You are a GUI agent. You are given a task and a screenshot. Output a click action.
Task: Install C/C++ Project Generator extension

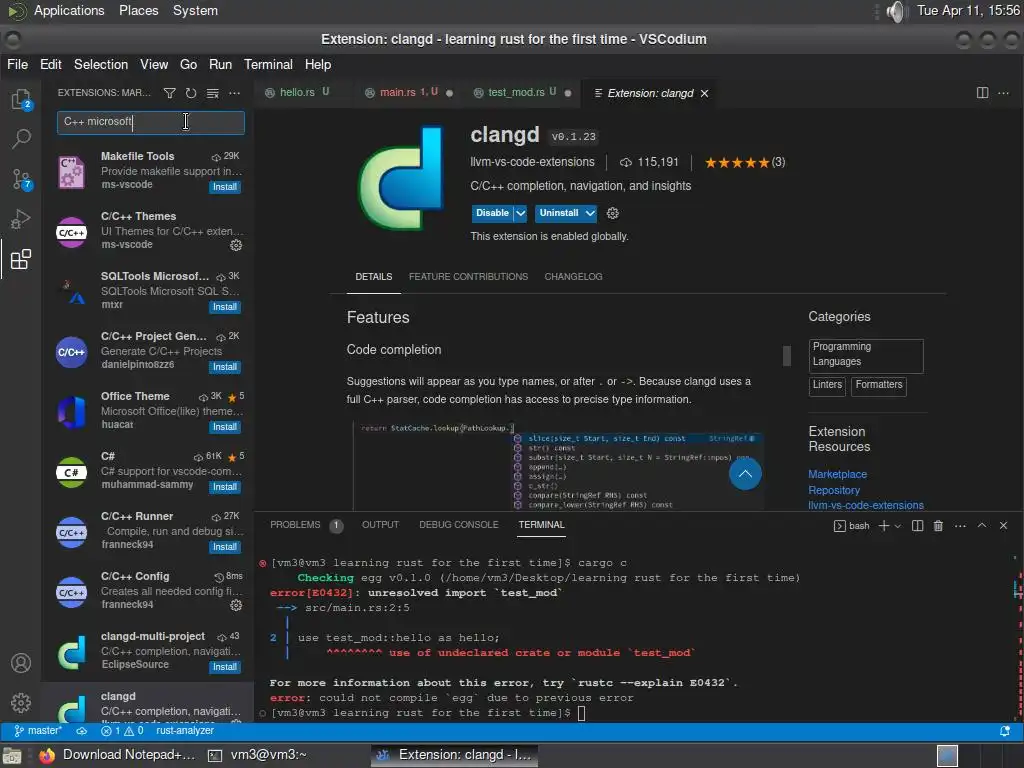click(x=225, y=367)
